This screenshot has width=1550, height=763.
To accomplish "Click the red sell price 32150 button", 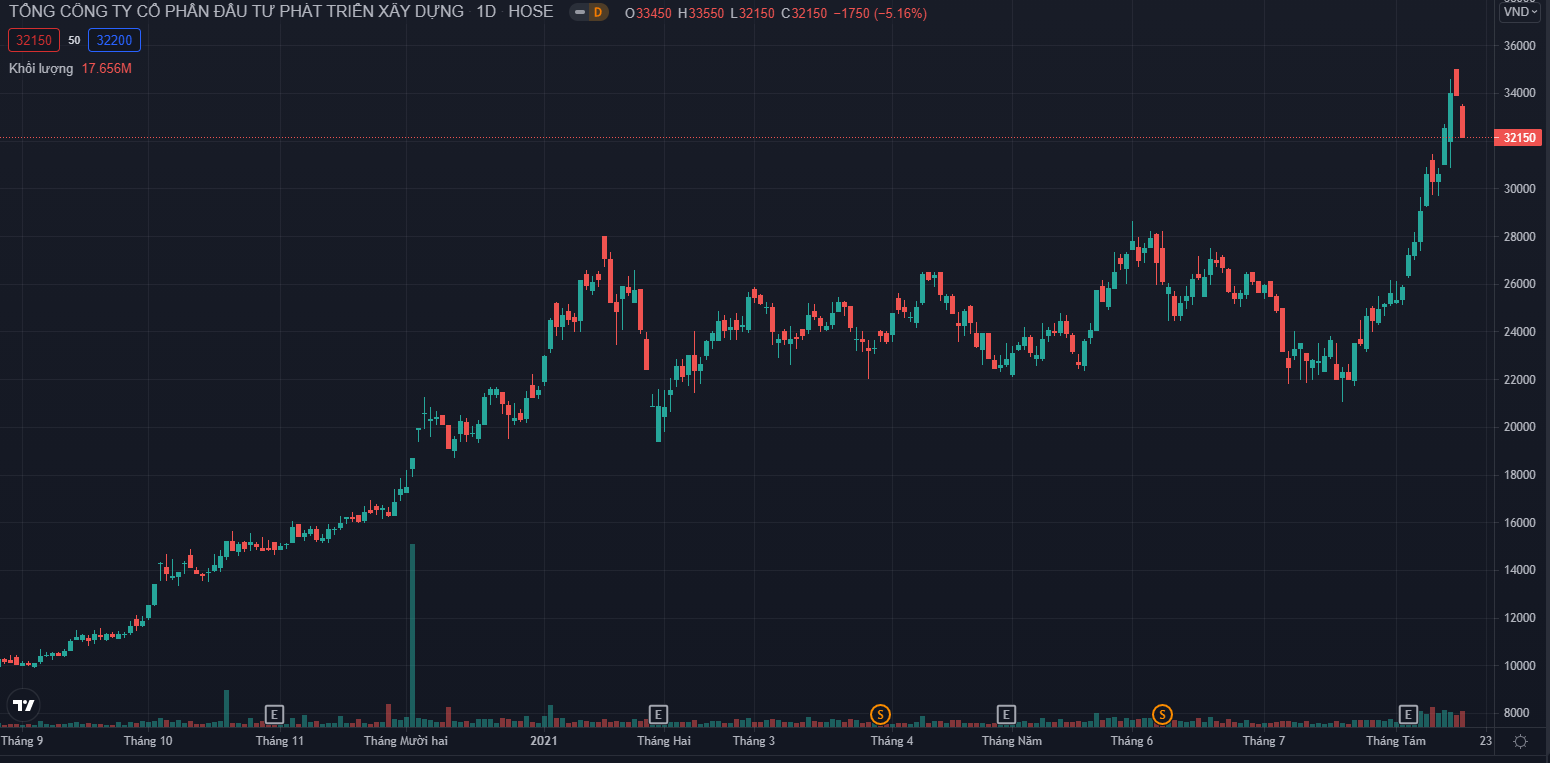I will click(x=34, y=40).
